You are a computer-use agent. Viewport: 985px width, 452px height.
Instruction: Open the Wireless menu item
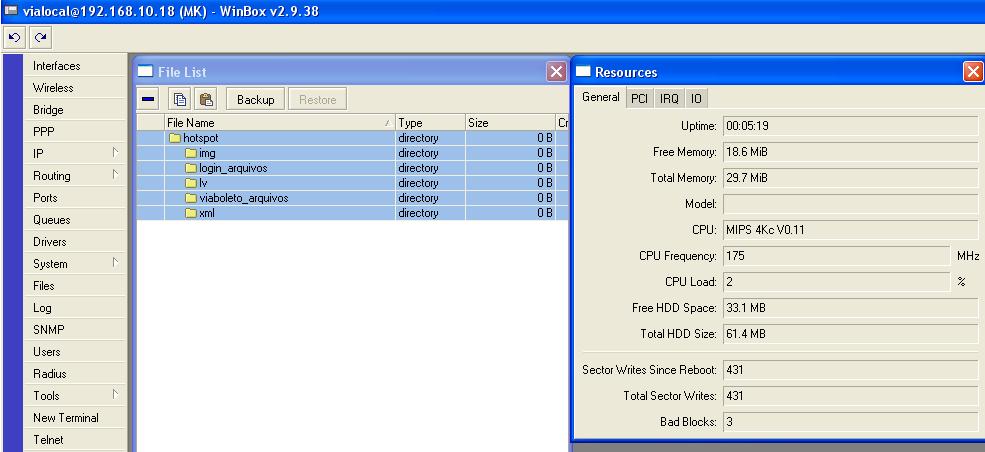(53, 88)
